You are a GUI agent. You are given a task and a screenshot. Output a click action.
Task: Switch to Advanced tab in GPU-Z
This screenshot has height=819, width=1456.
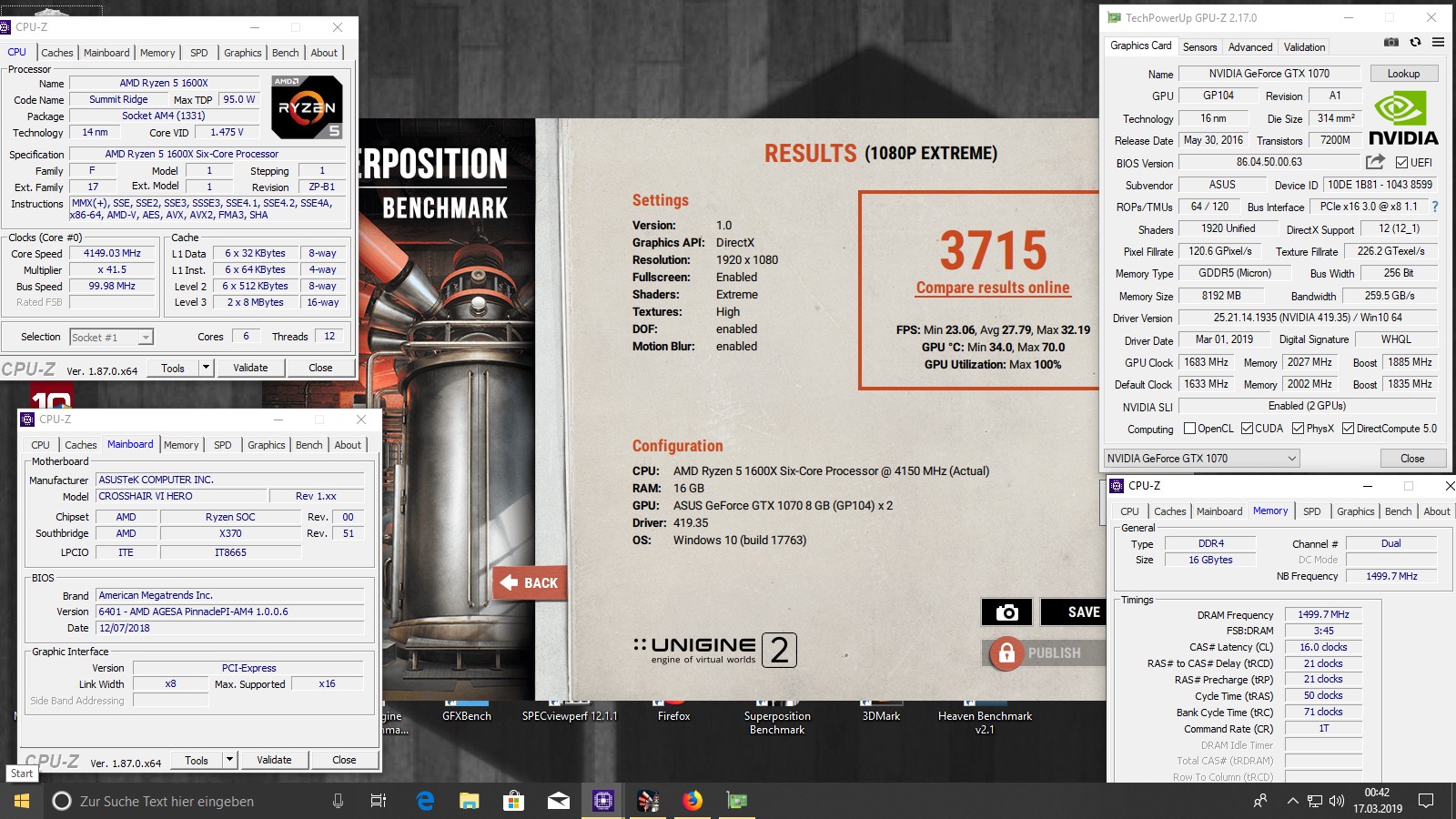pos(1250,47)
